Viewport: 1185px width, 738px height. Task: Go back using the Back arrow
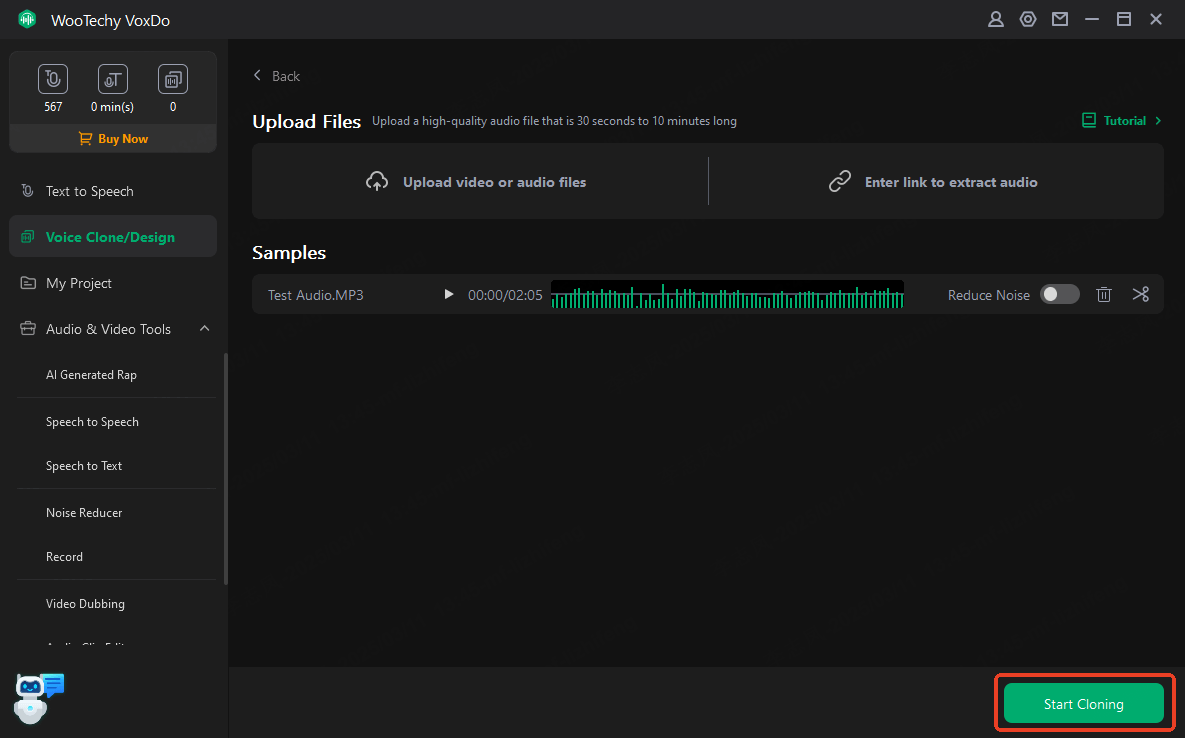[276, 76]
